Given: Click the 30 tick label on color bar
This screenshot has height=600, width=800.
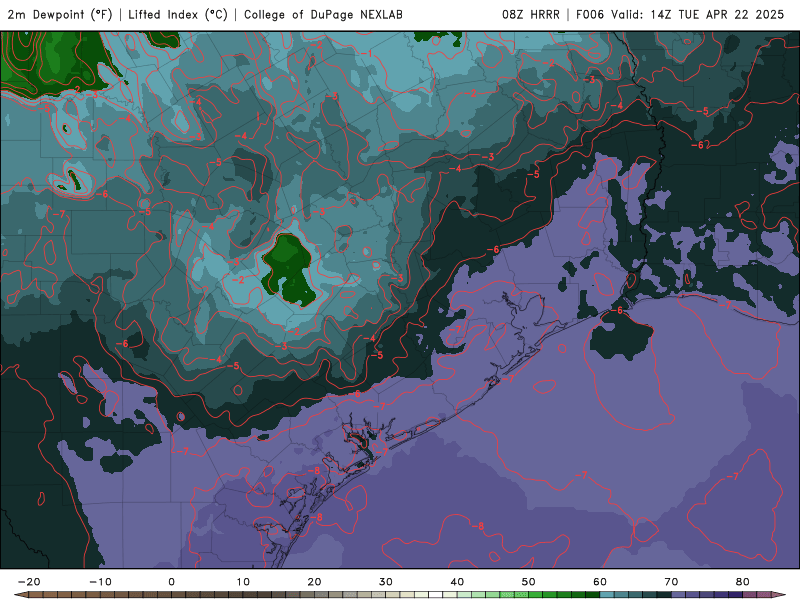Looking at the screenshot, I should point(386,582).
